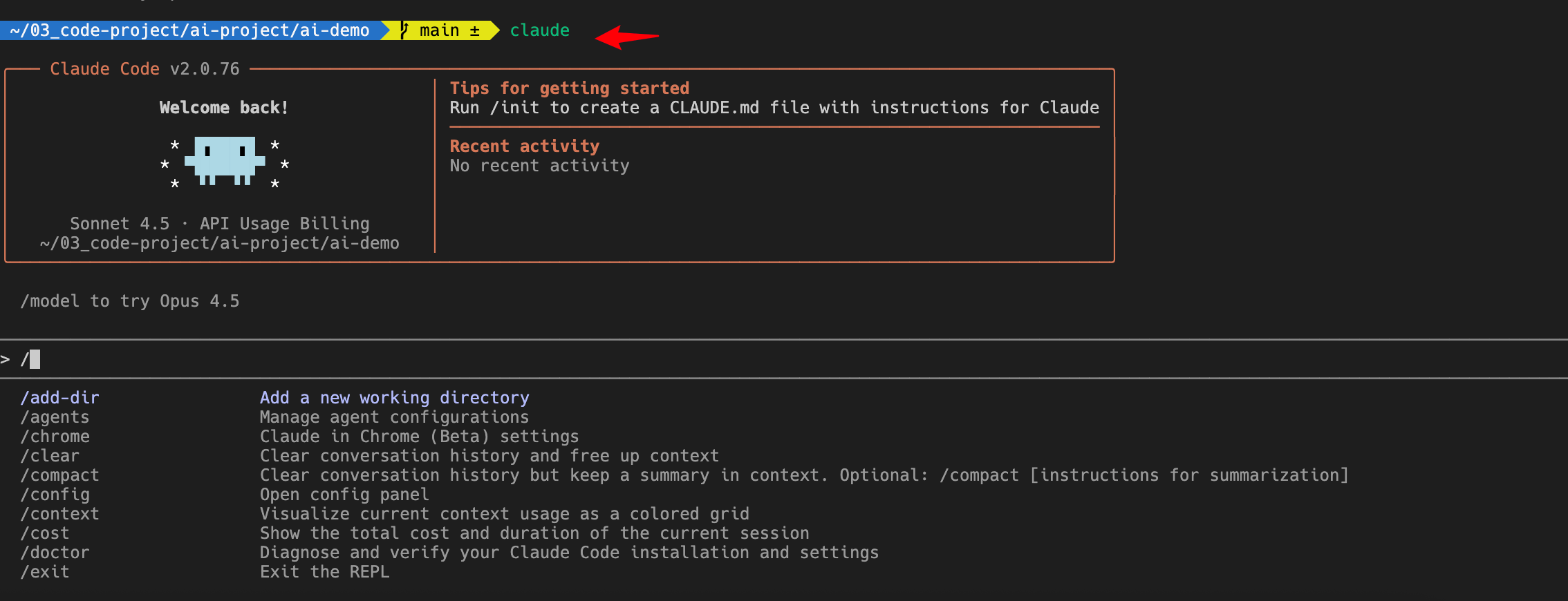Open the /config command
Image resolution: width=1568 pixels, height=601 pixels.
(x=55, y=495)
